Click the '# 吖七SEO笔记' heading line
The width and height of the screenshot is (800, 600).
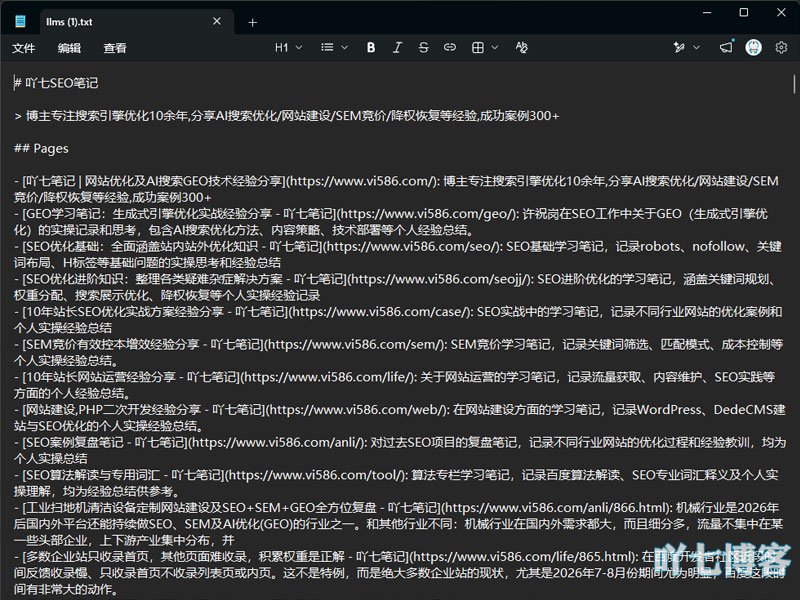click(56, 83)
